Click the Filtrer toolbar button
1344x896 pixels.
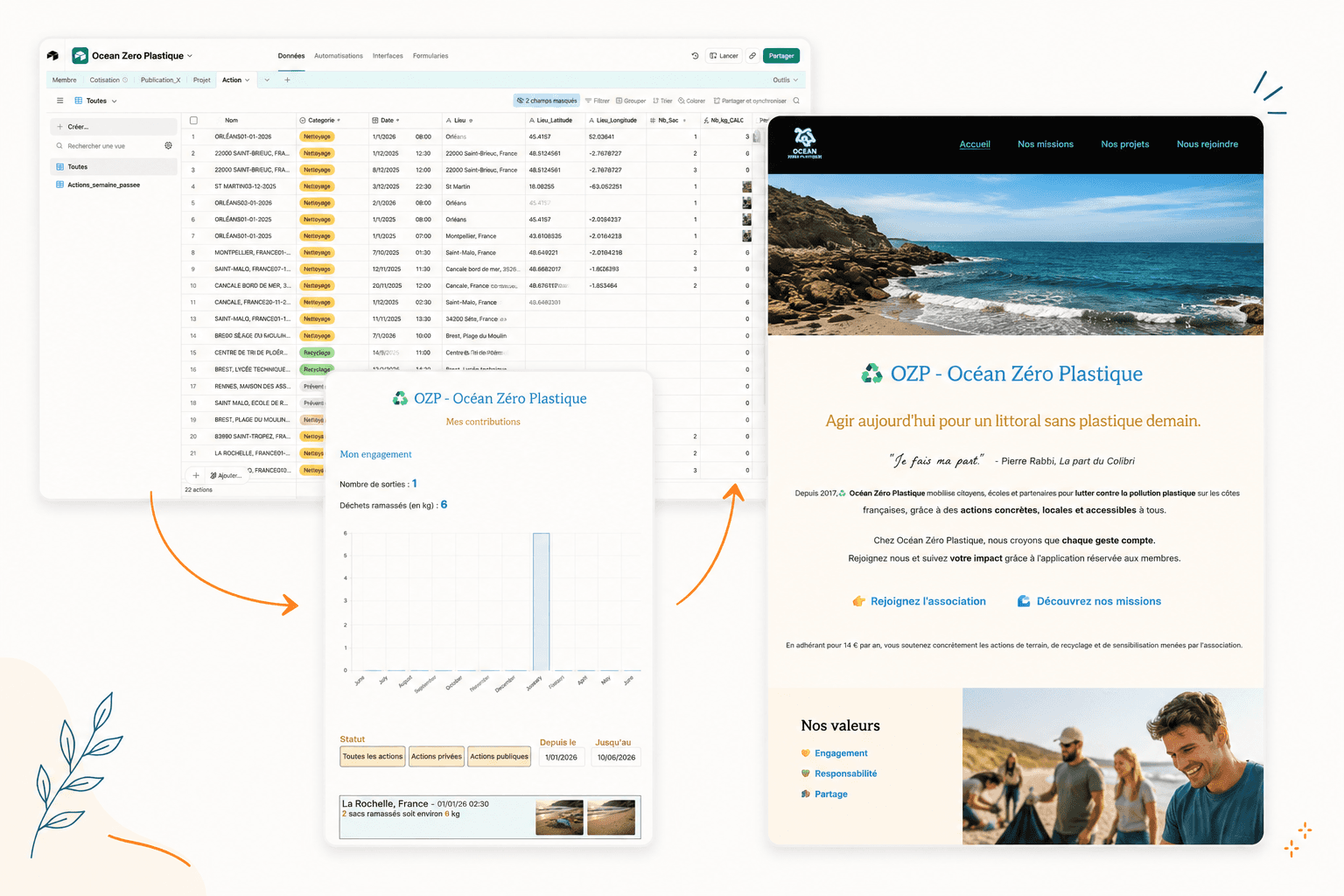click(x=598, y=101)
